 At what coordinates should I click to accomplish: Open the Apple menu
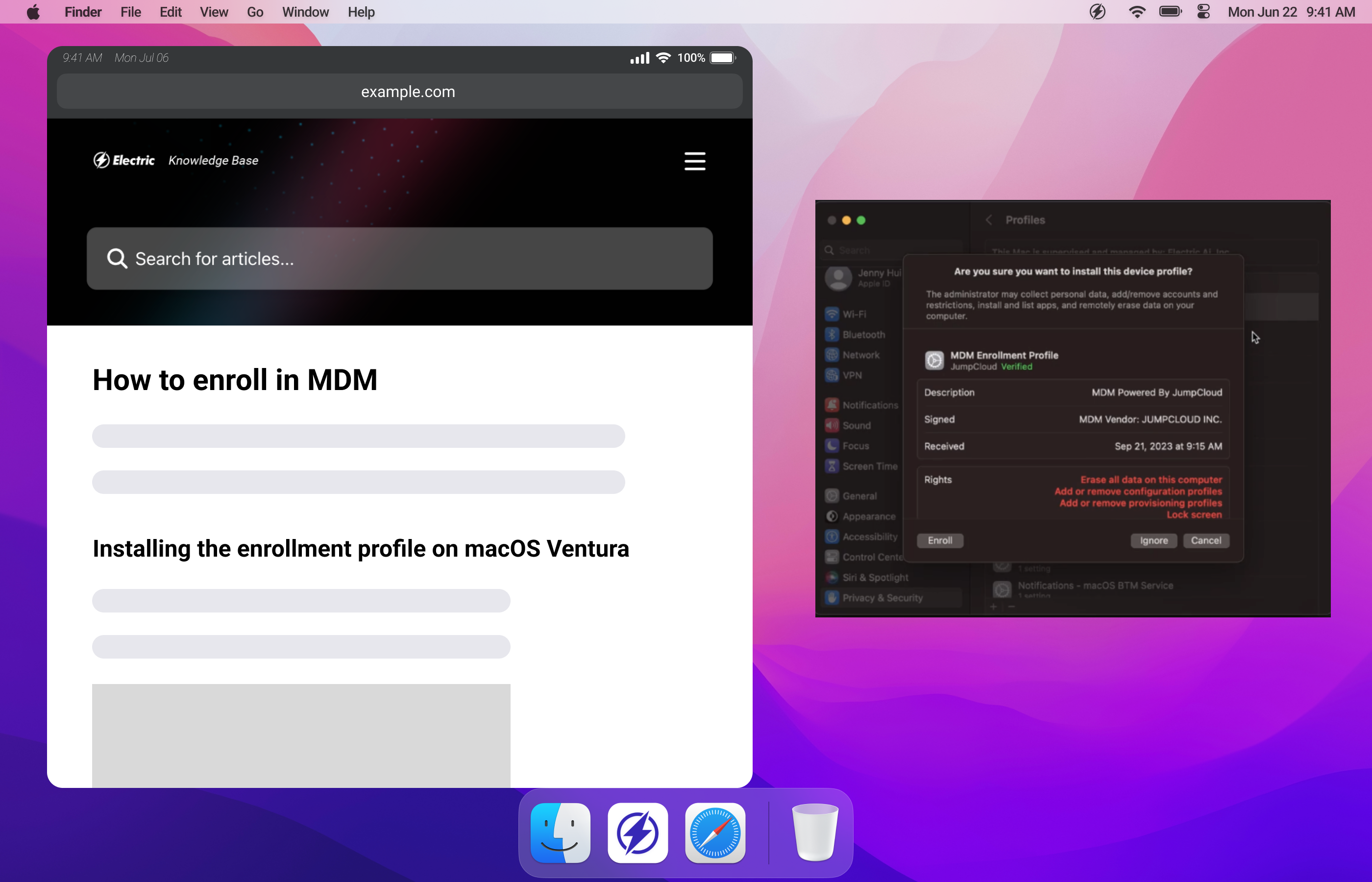point(33,12)
